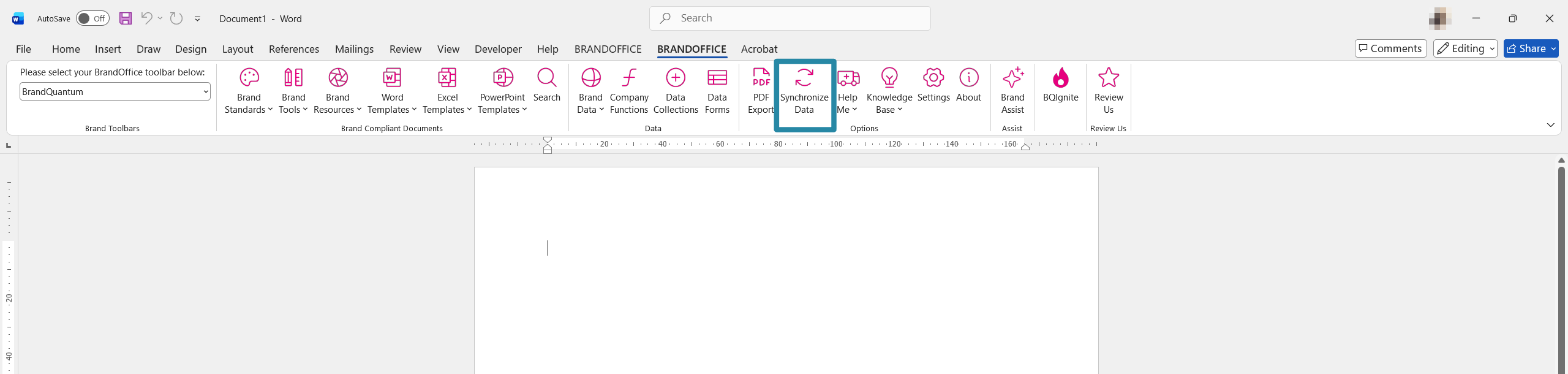Collapse the ribbon with the chevron
The width and height of the screenshot is (1568, 374).
click(x=1550, y=125)
